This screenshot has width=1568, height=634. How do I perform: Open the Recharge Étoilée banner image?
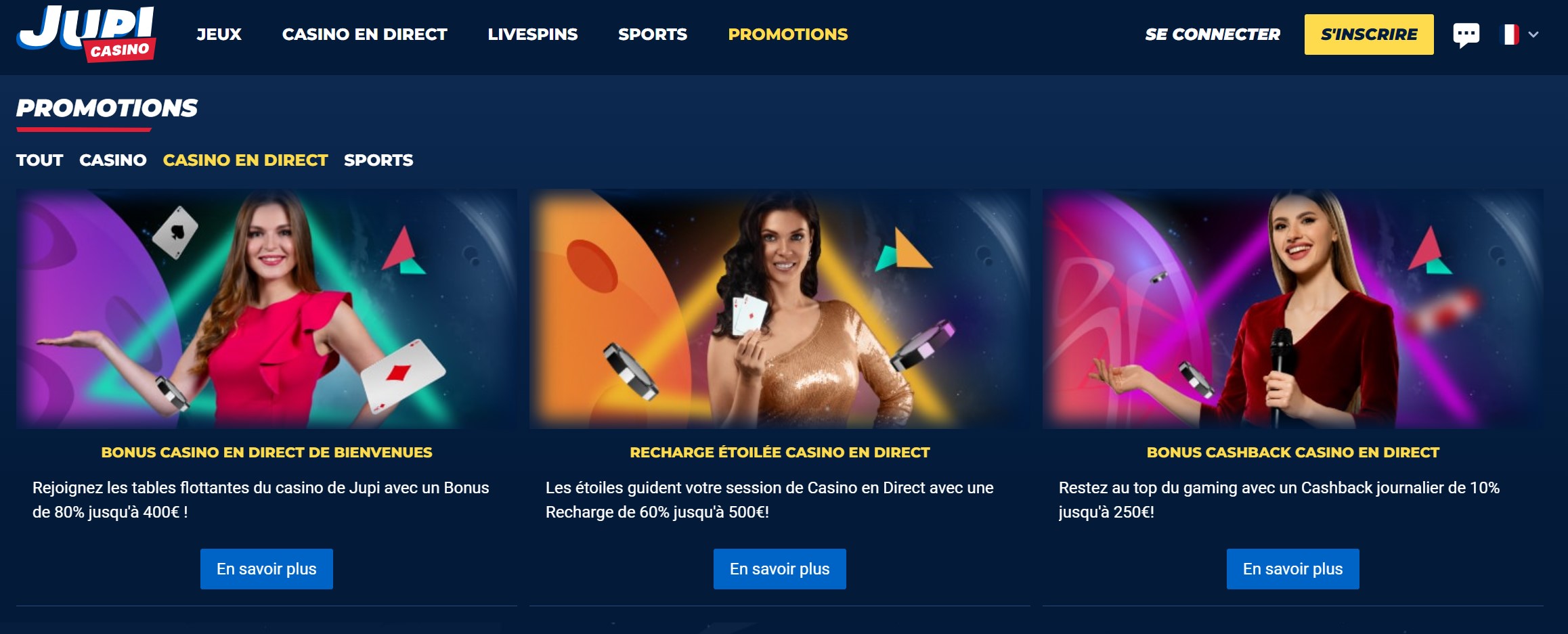(x=780, y=309)
